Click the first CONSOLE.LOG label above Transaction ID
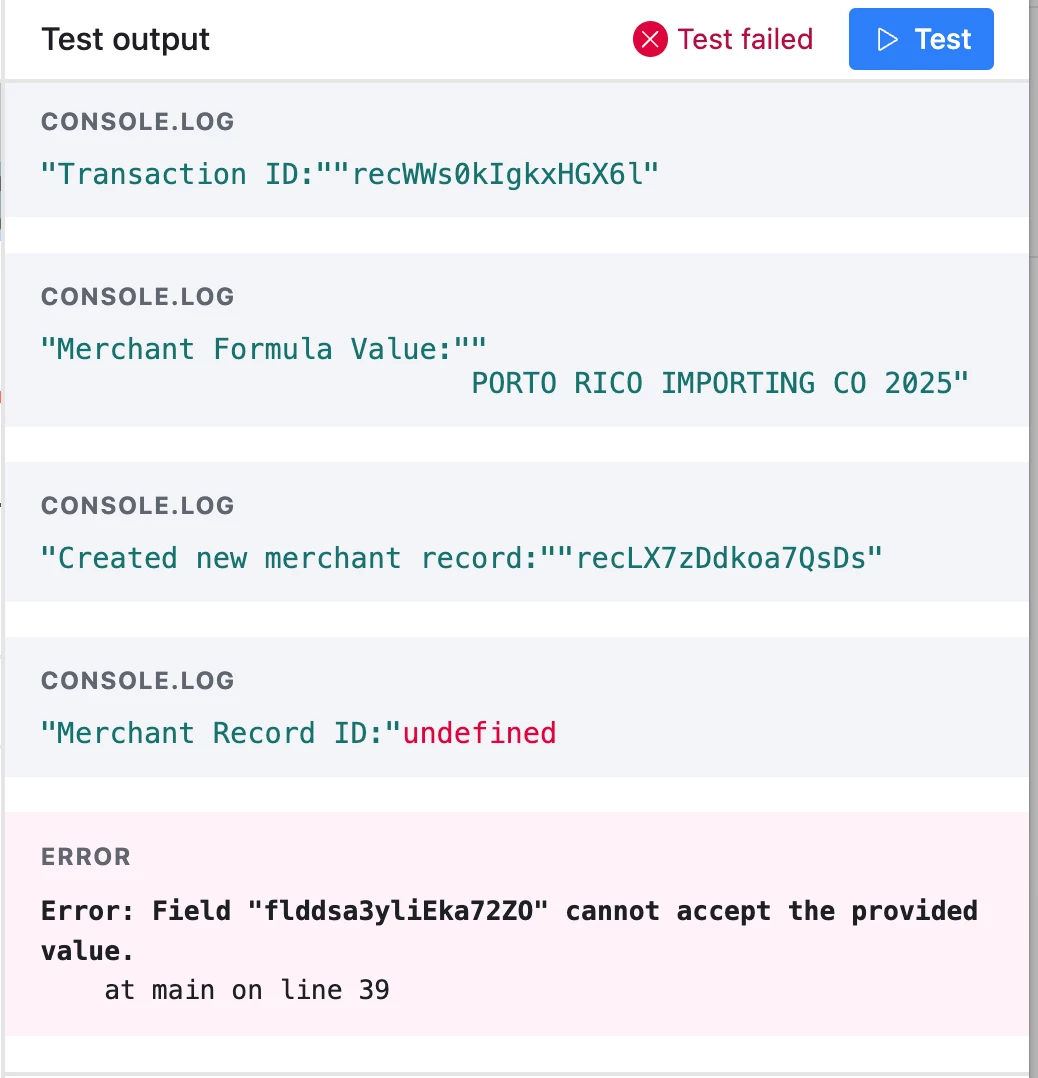Image resolution: width=1038 pixels, height=1078 pixels. pyautogui.click(x=137, y=122)
